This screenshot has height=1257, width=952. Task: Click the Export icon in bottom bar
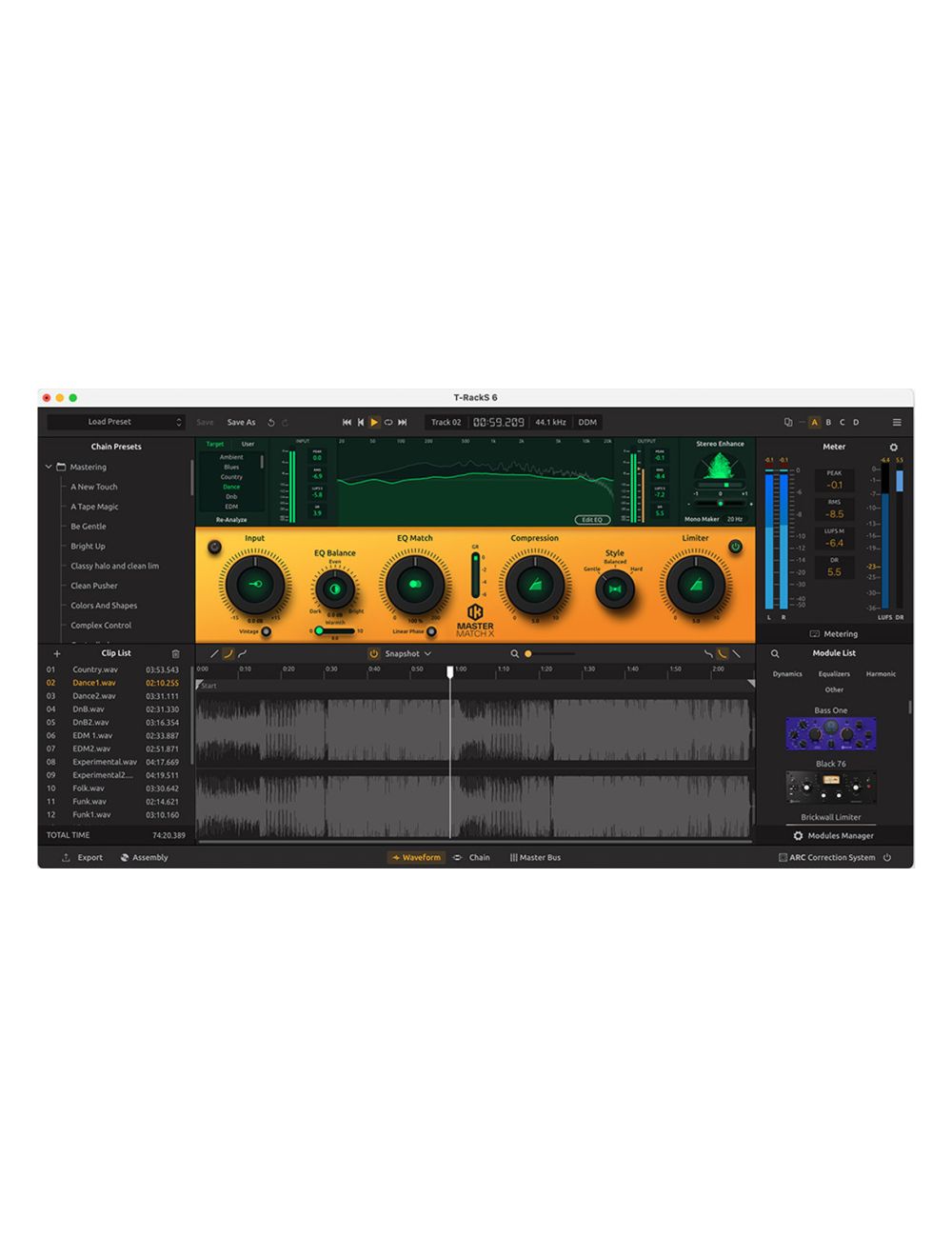coord(67,857)
